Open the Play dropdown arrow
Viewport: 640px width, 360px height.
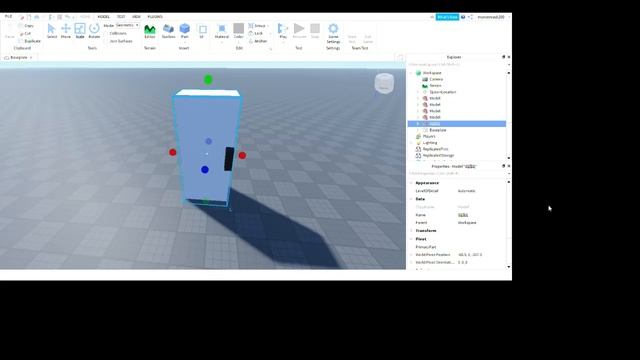(x=283, y=42)
